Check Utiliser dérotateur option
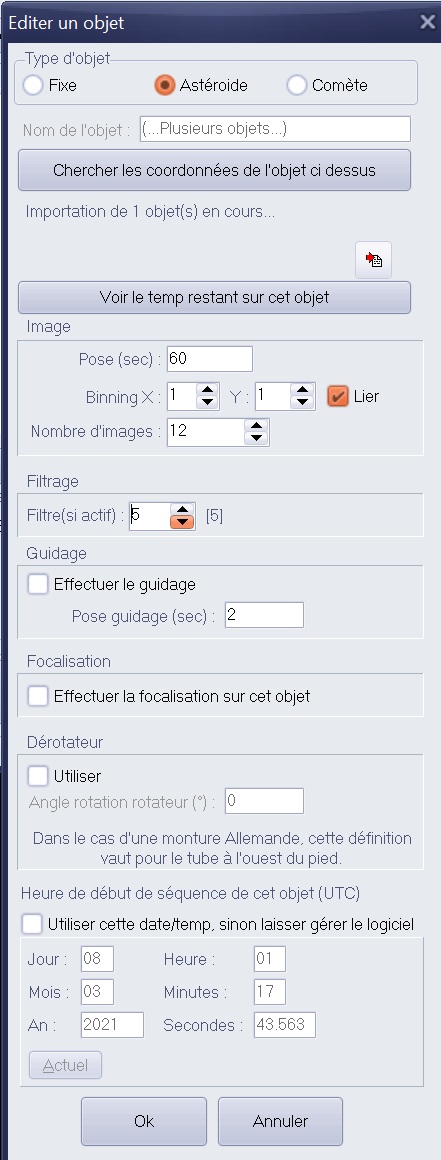The width and height of the screenshot is (441, 1160). click(x=38, y=776)
